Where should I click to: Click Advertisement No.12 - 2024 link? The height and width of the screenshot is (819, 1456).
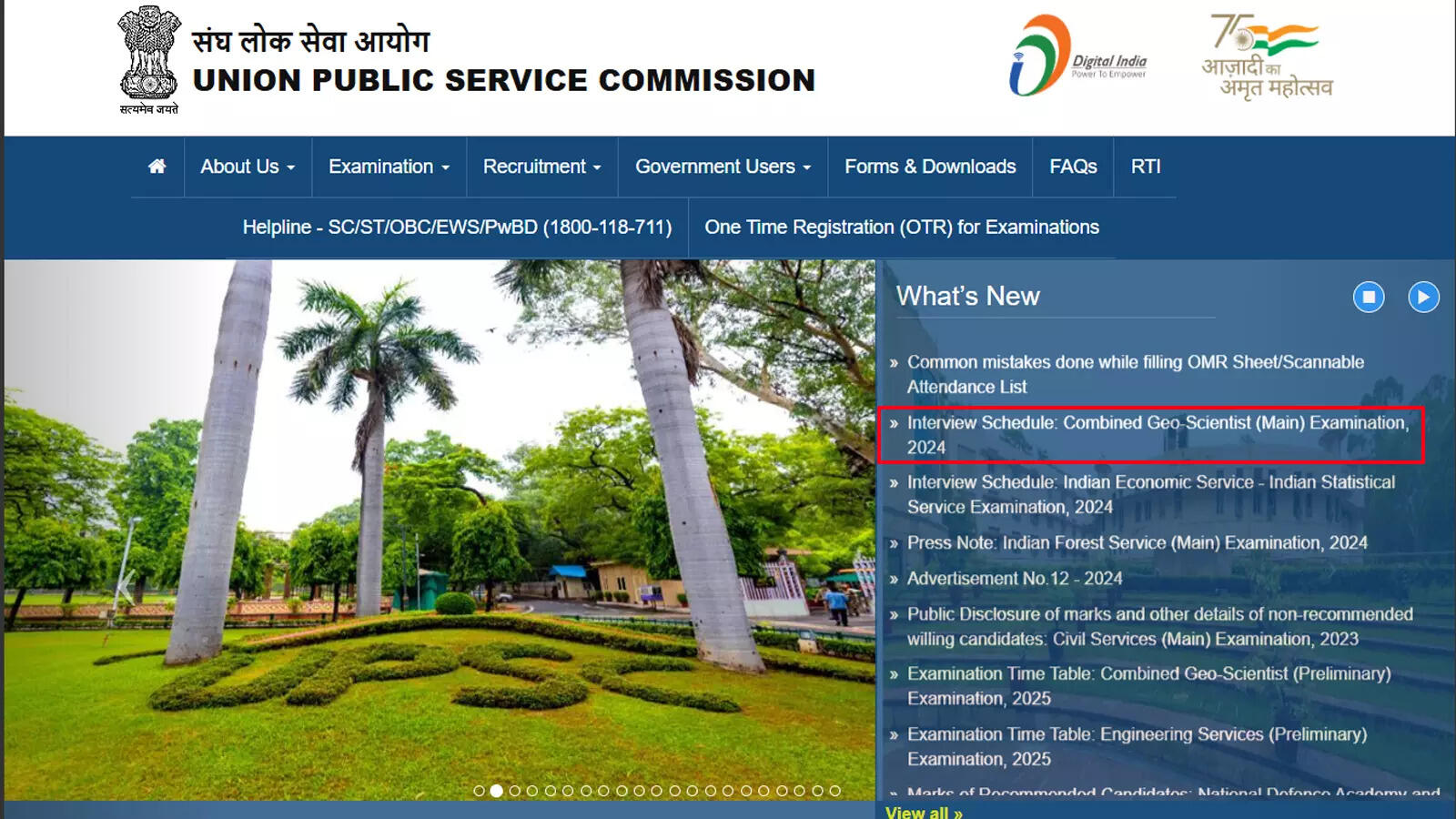[1015, 577]
